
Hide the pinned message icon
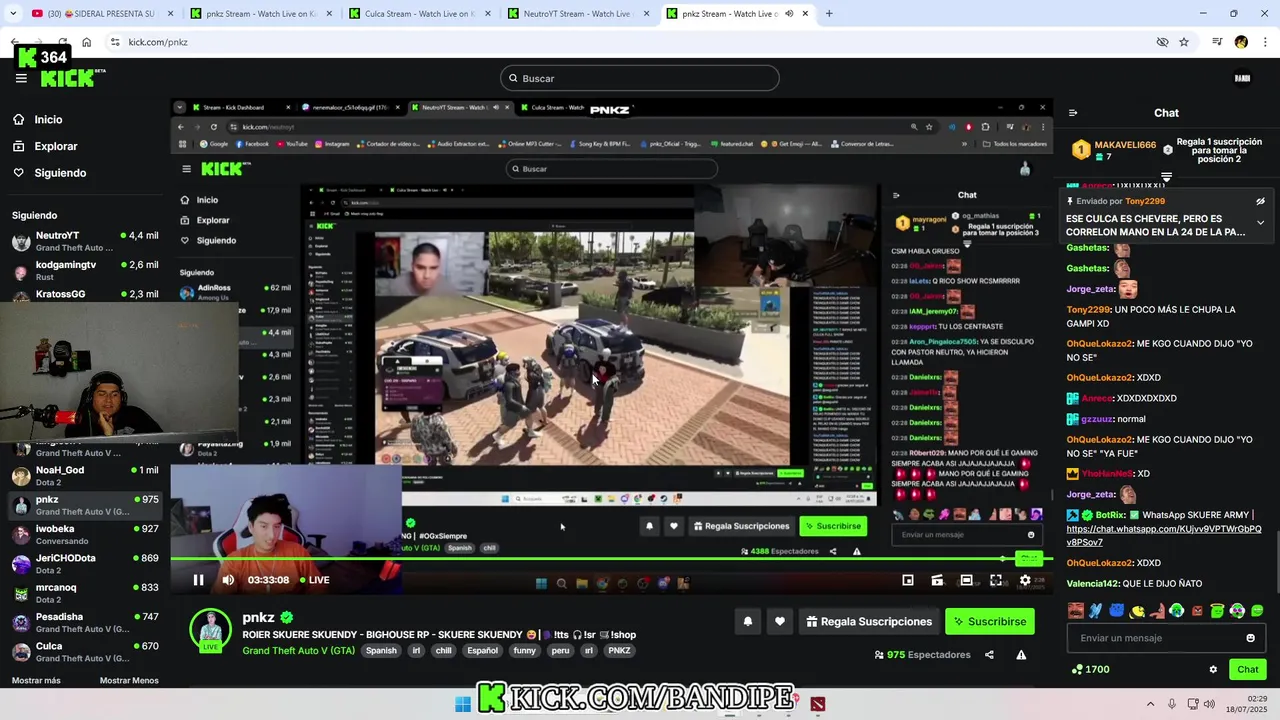[1260, 201]
